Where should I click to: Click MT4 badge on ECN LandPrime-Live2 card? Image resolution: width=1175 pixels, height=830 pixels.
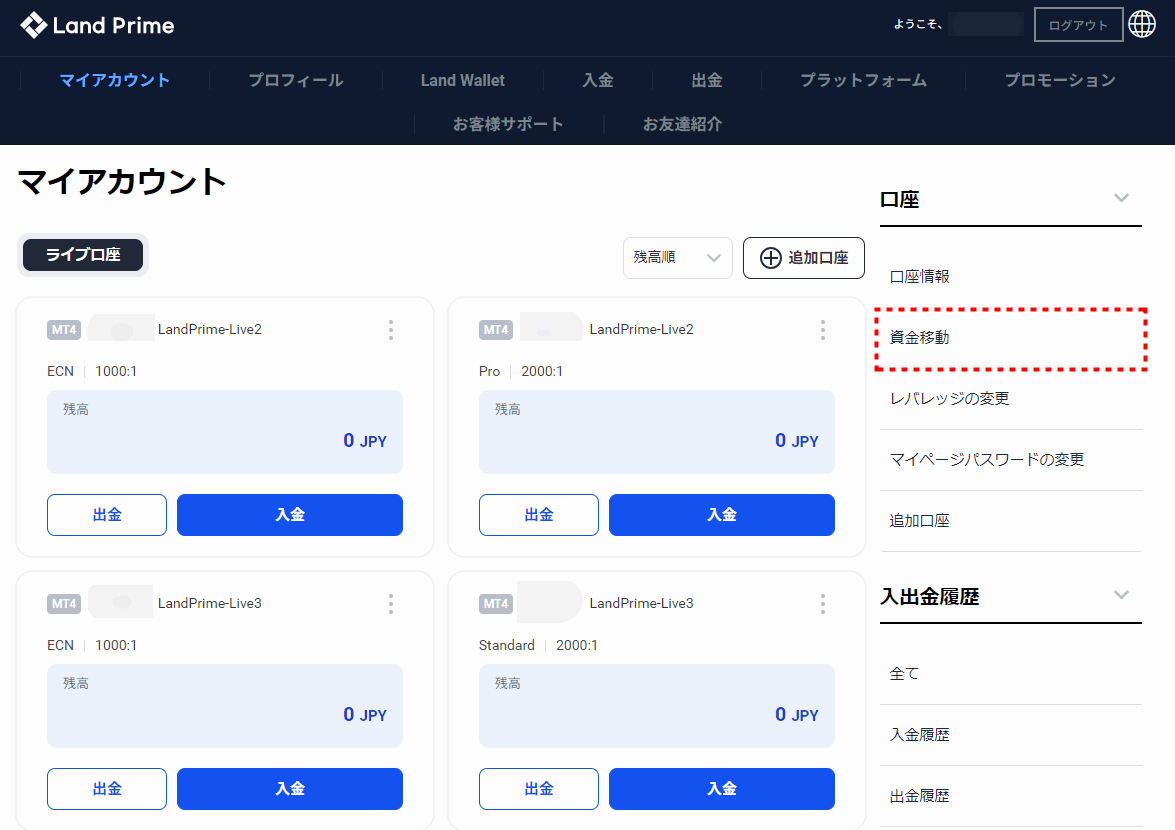pyautogui.click(x=64, y=330)
